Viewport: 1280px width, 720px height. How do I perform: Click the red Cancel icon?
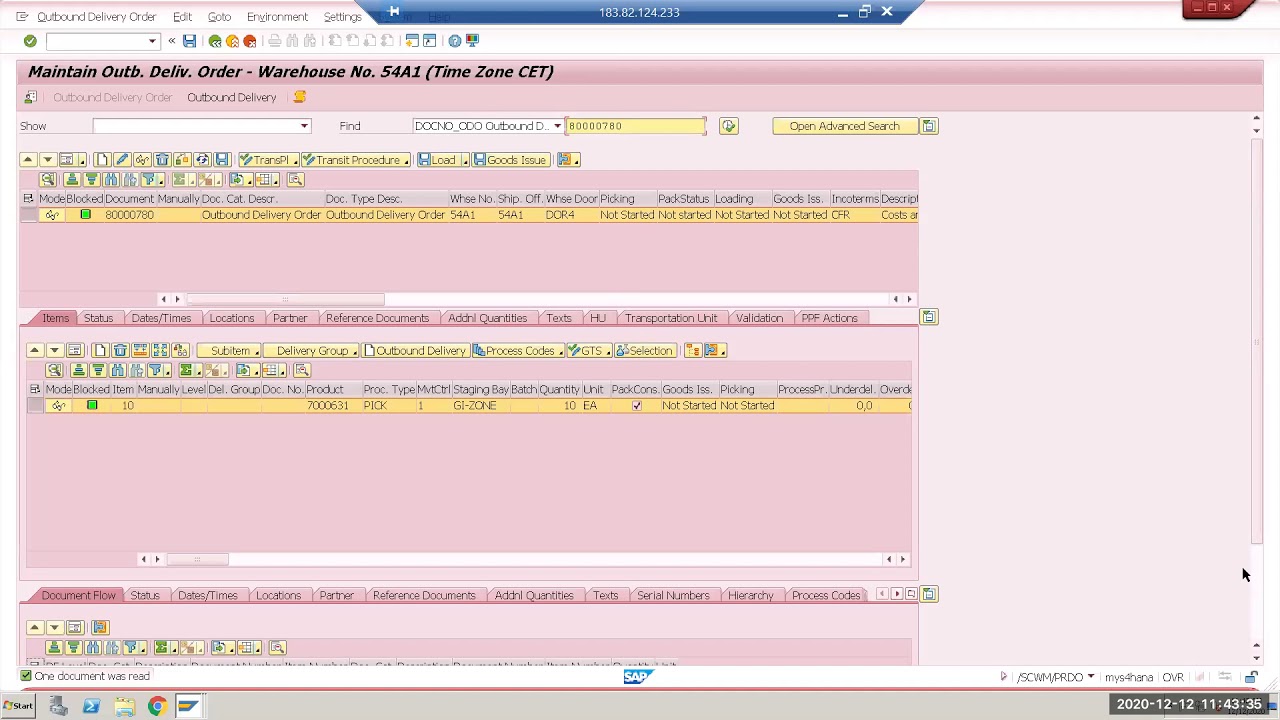click(250, 41)
